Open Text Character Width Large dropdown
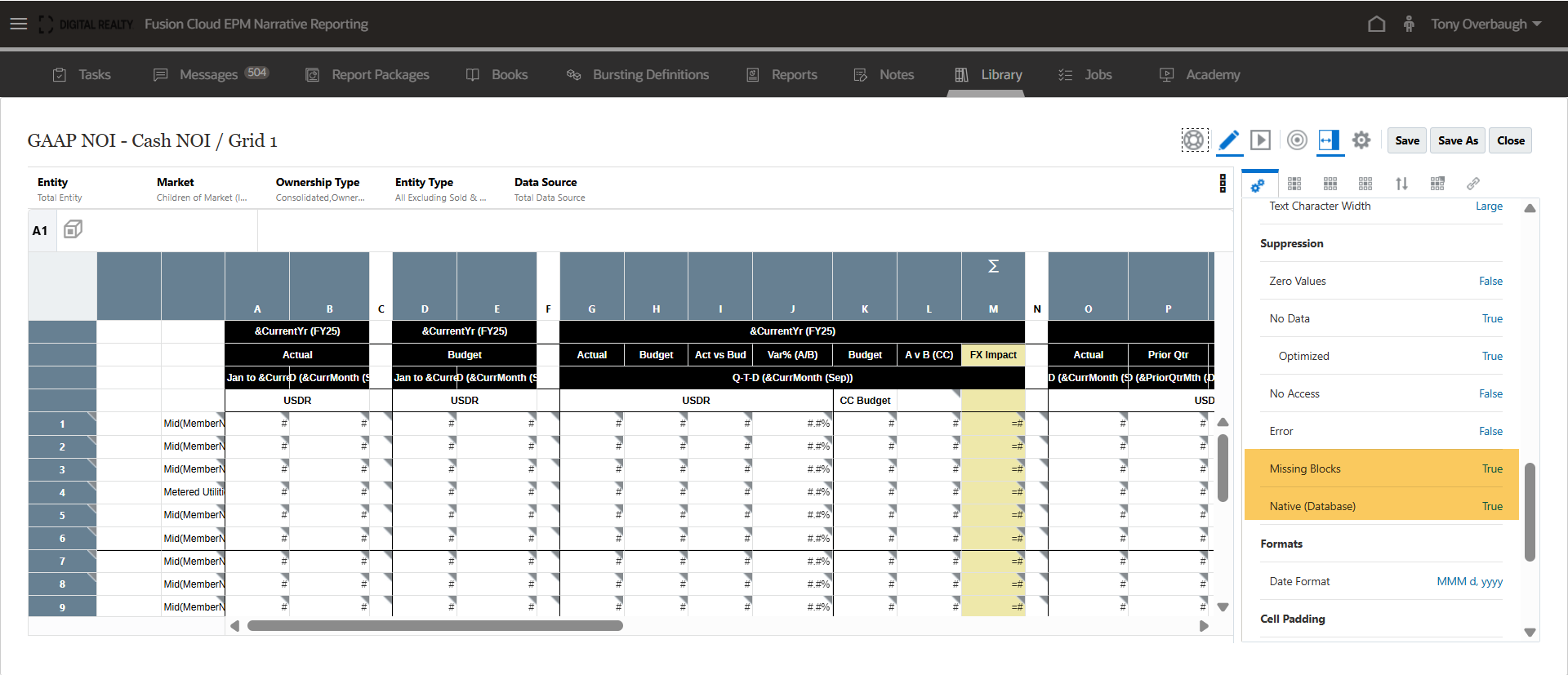The width and height of the screenshot is (1568, 675). [x=1488, y=206]
